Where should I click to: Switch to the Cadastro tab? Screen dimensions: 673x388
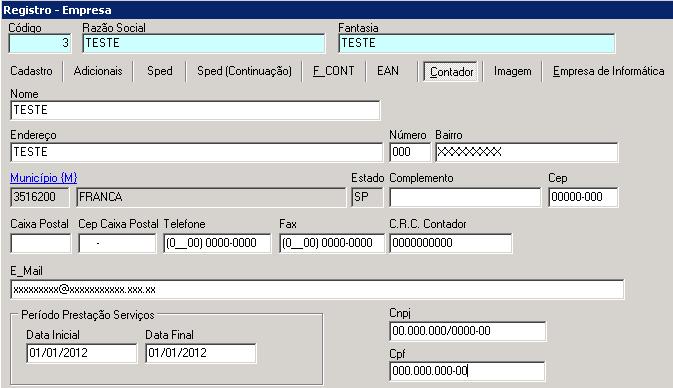coord(31,71)
